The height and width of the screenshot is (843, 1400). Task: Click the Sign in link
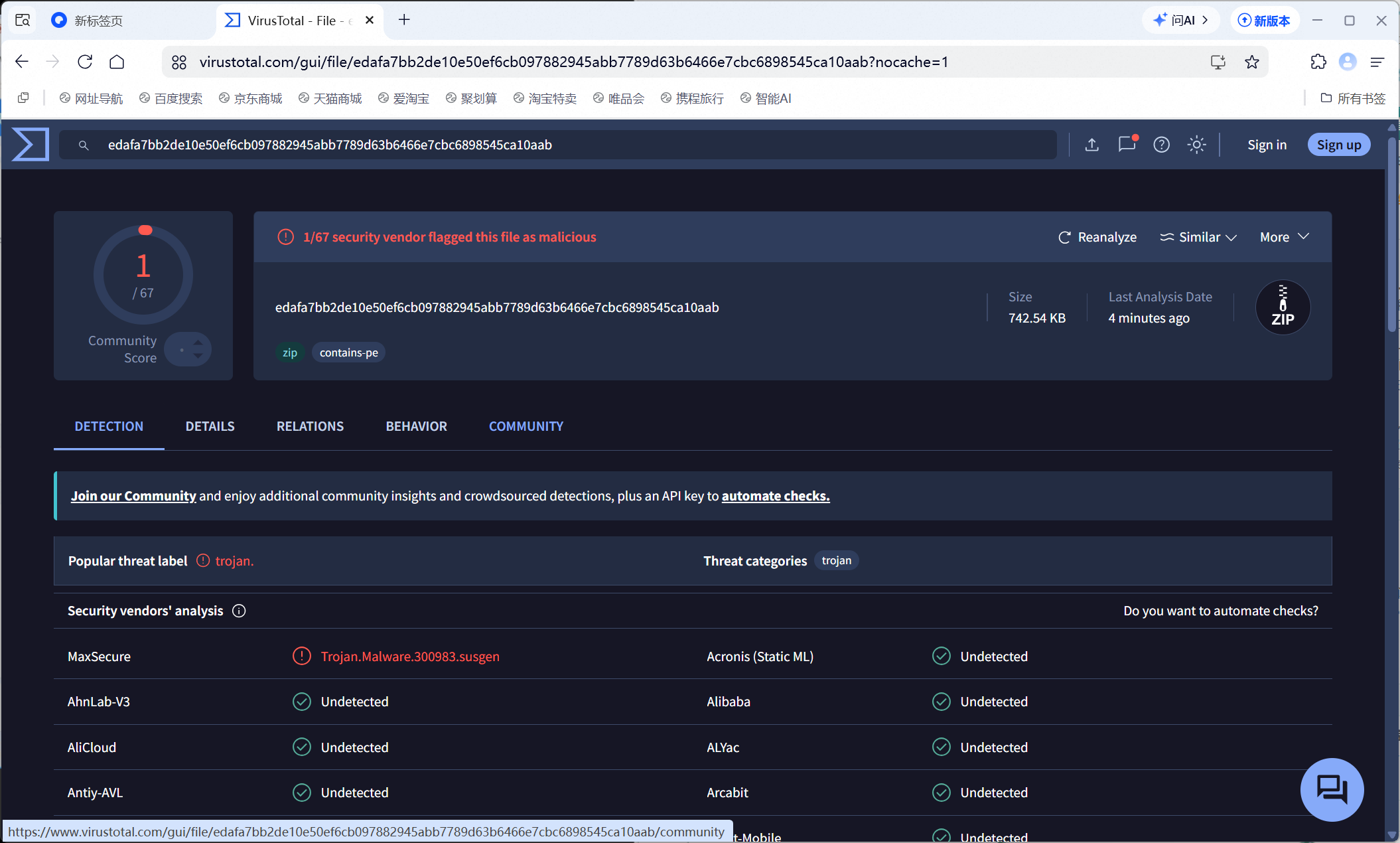(1267, 145)
